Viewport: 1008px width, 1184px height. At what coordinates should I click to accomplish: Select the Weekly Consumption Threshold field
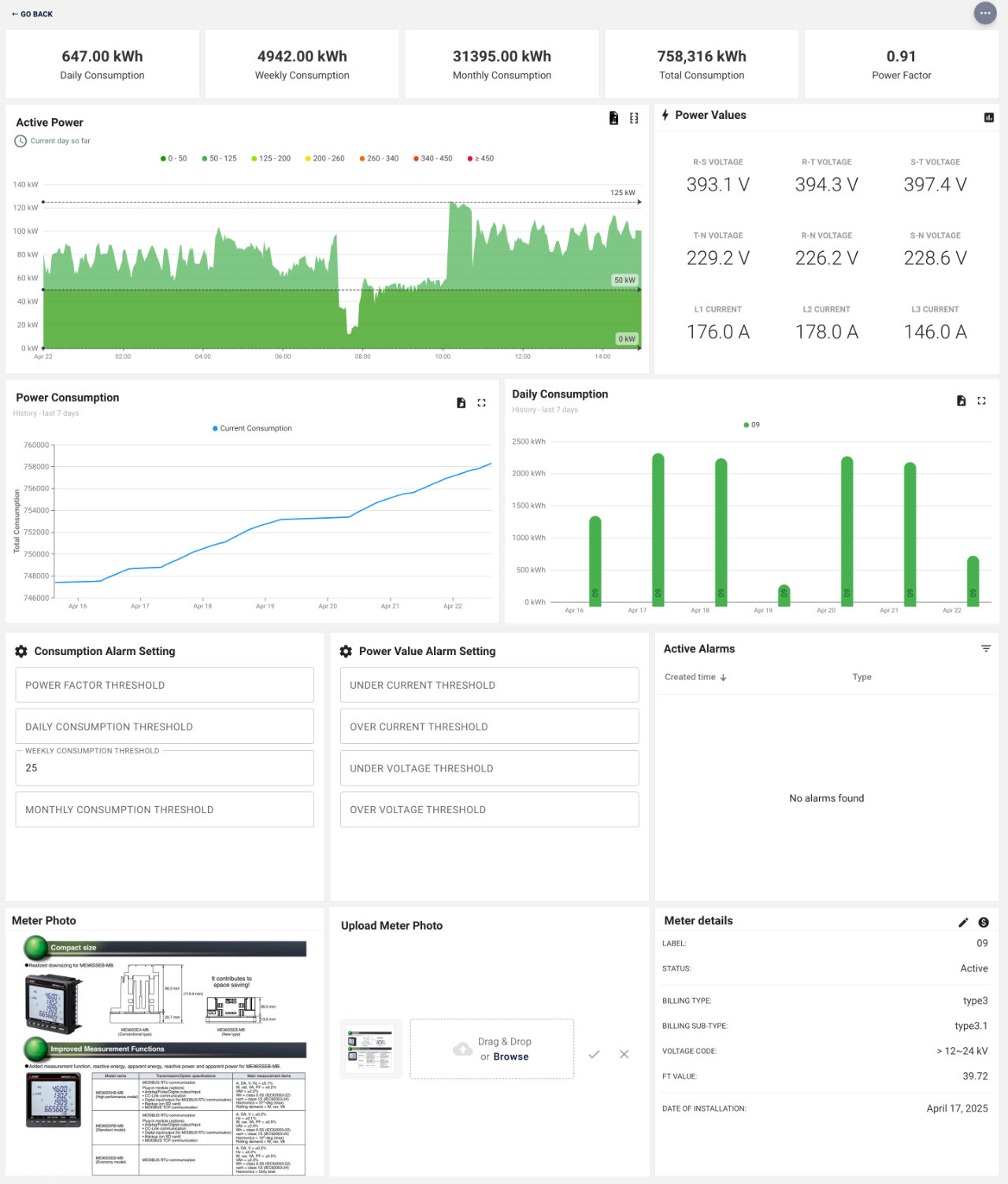pos(165,768)
